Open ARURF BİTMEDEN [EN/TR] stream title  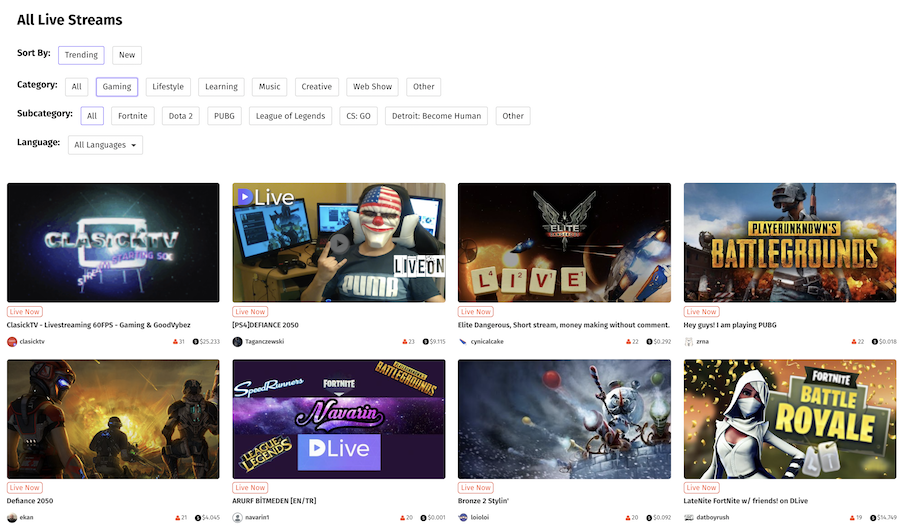pyautogui.click(x=274, y=501)
